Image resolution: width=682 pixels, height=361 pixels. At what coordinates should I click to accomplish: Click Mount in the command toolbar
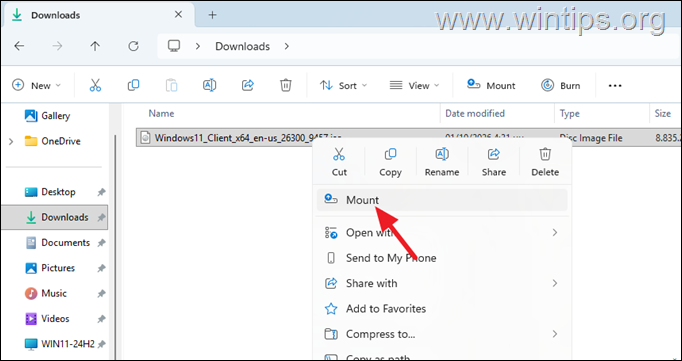click(491, 86)
